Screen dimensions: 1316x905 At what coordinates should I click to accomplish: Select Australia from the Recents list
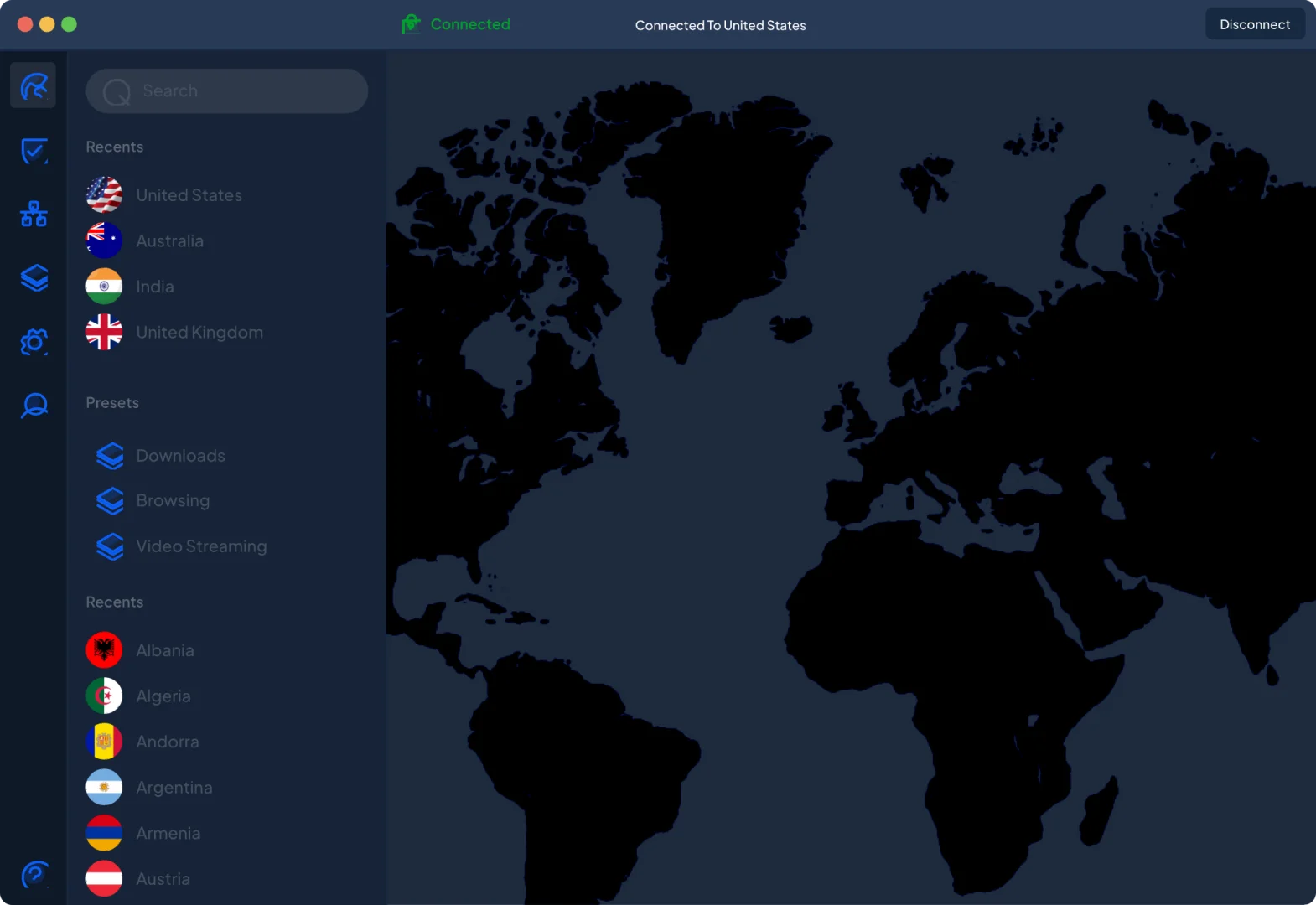(x=169, y=241)
